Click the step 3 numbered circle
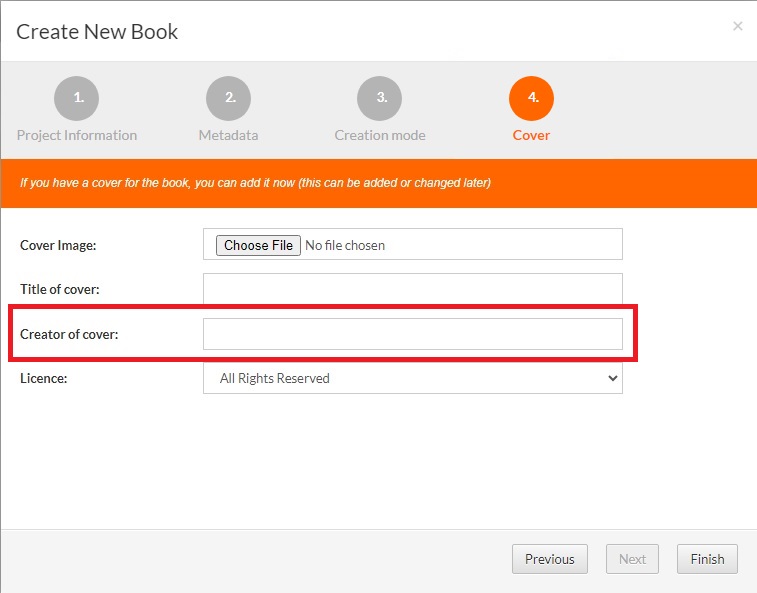The width and height of the screenshot is (757, 593). pos(380,98)
